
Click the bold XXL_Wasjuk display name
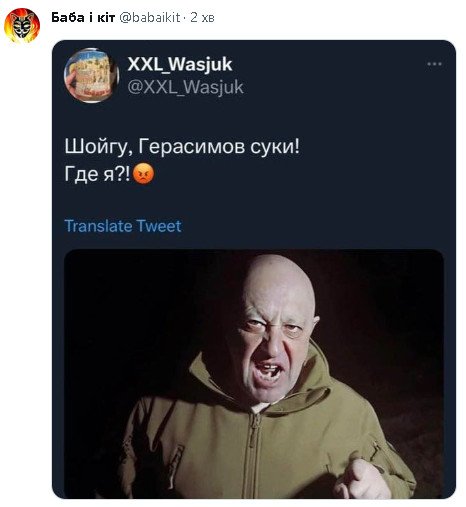tap(180, 64)
